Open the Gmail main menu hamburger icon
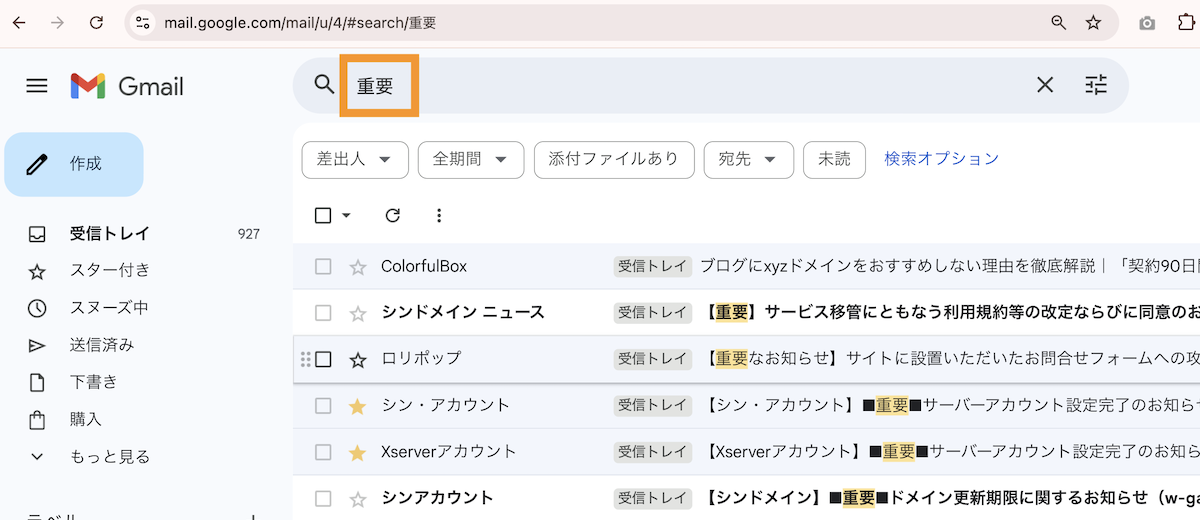 37,86
